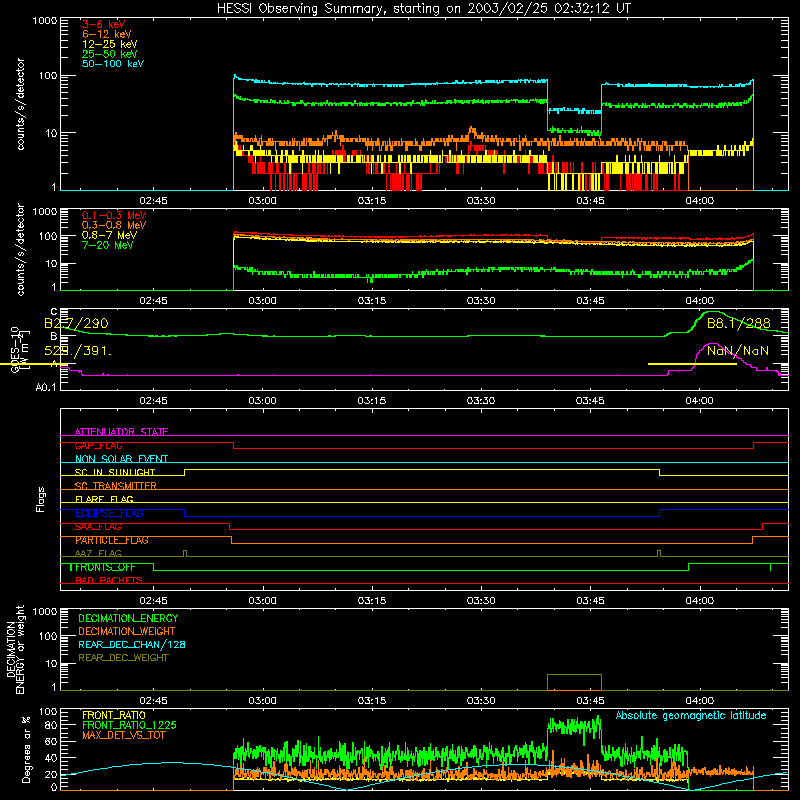Click the 02:45 tick label under the top panel
This screenshot has height=800, width=800.
pos(153,201)
